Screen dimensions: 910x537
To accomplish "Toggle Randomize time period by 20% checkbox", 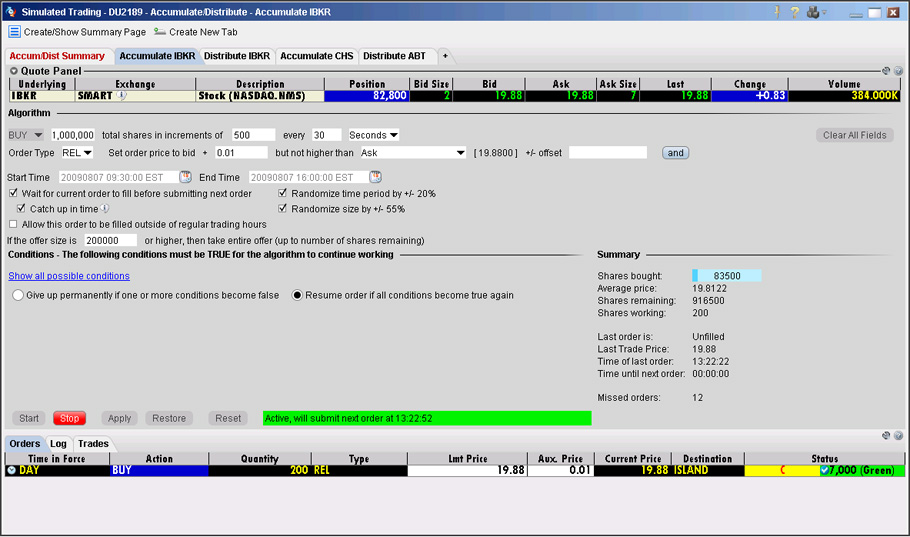I will tap(283, 193).
